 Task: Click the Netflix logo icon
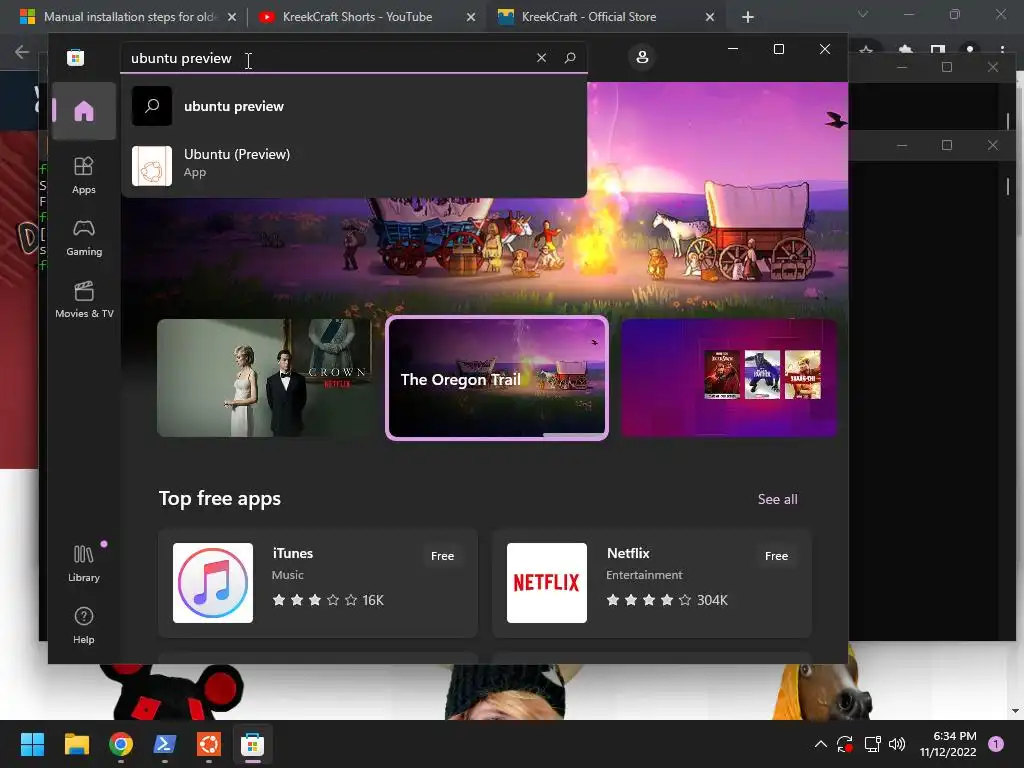click(x=547, y=583)
